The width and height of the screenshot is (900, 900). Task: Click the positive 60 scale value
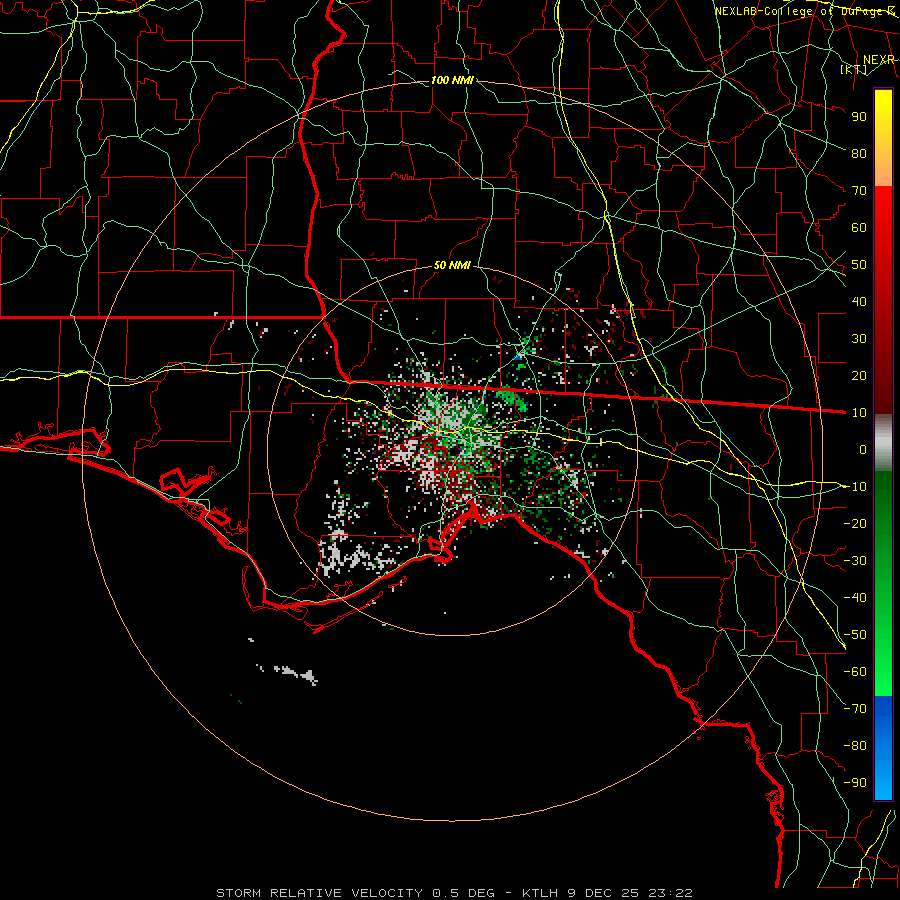tap(859, 227)
